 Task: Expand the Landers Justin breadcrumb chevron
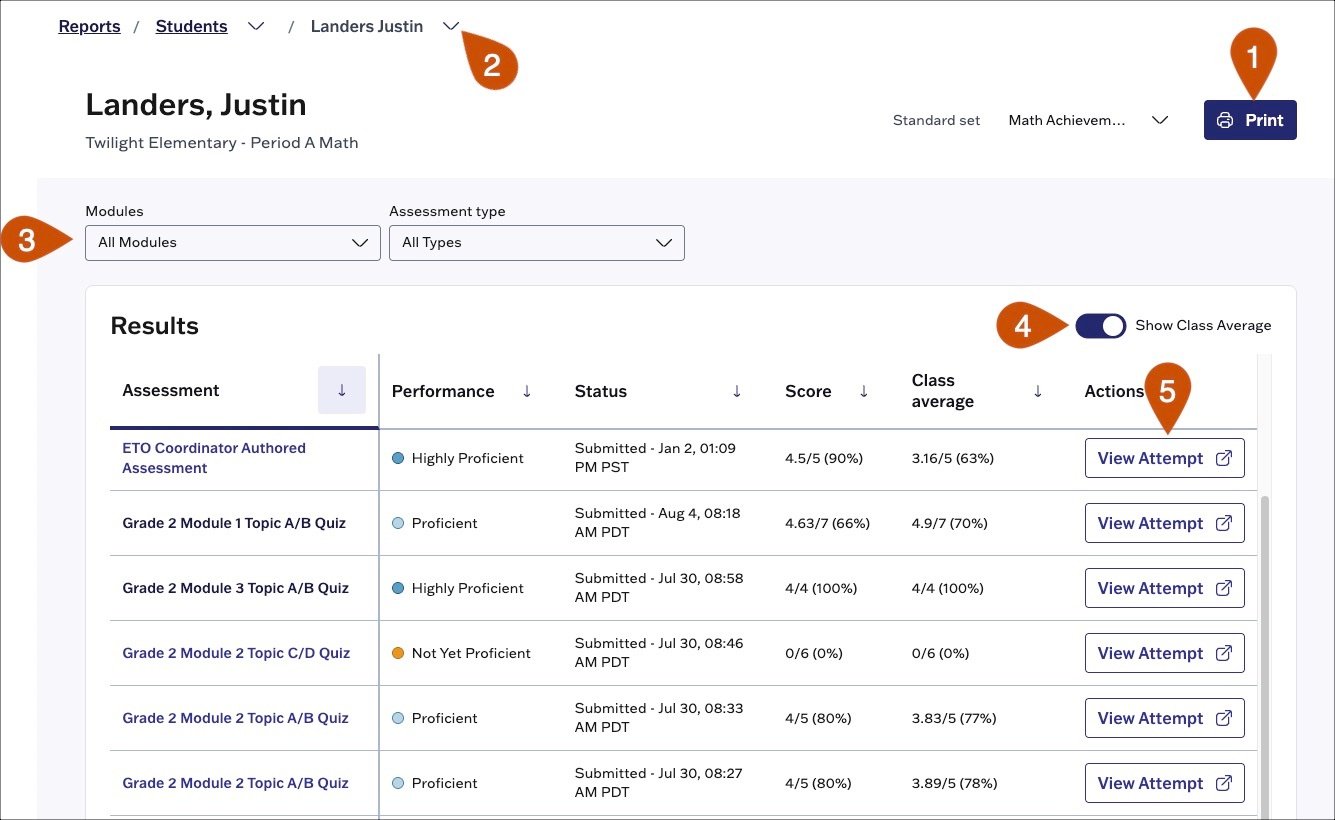point(450,27)
